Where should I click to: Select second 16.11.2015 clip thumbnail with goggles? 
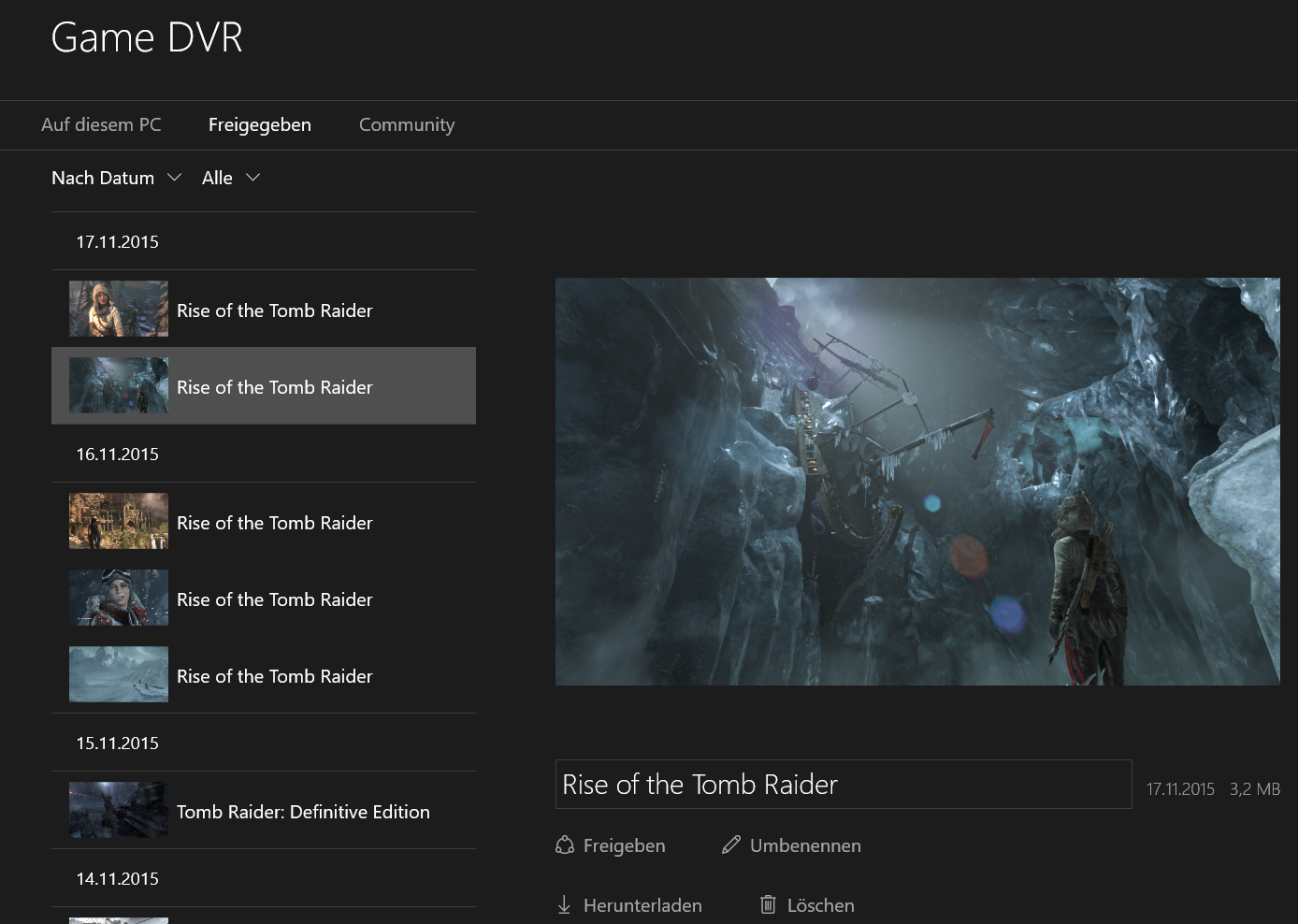[119, 598]
